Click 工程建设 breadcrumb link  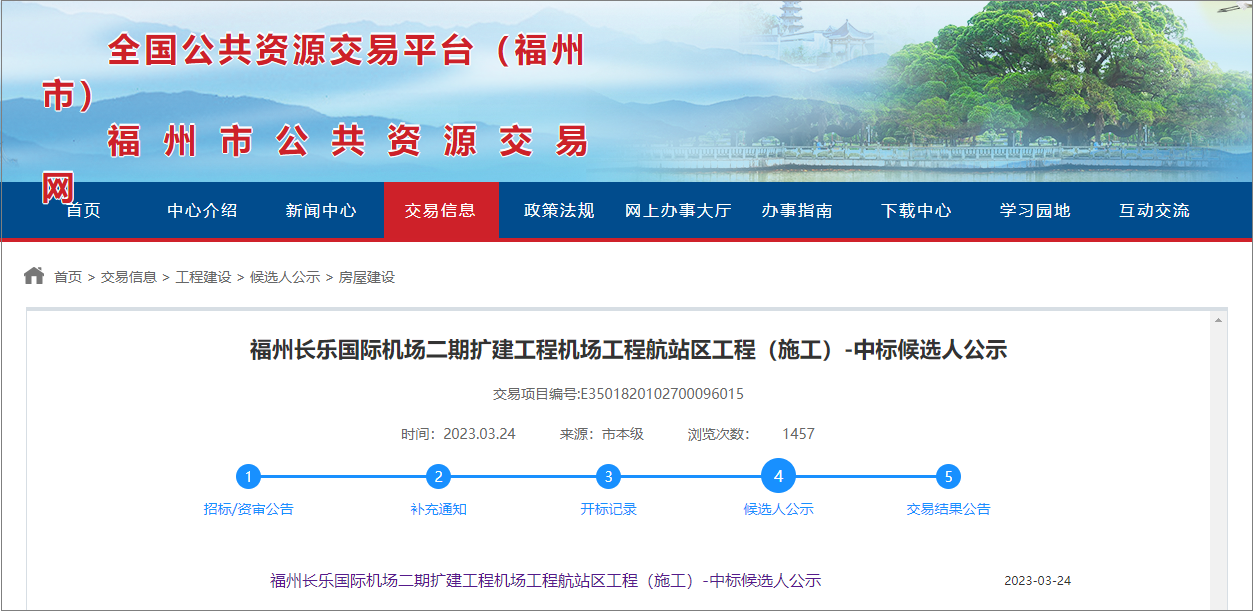(x=203, y=277)
